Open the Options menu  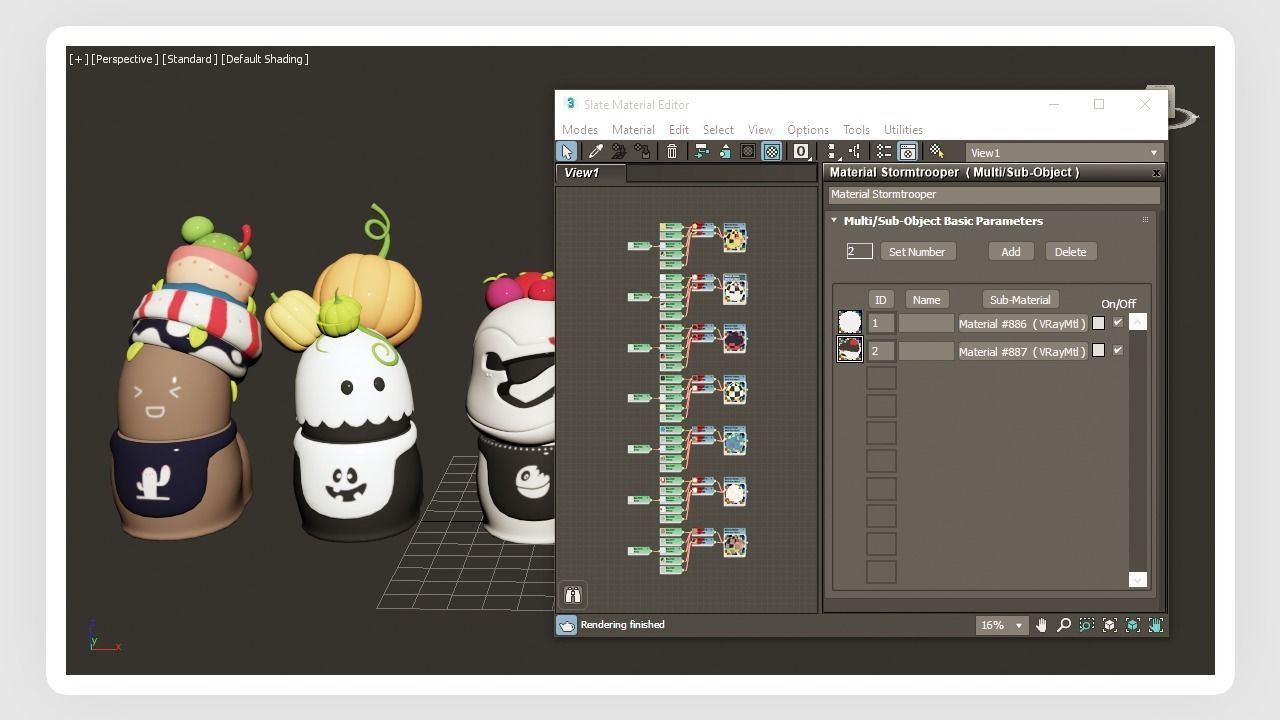tap(808, 130)
